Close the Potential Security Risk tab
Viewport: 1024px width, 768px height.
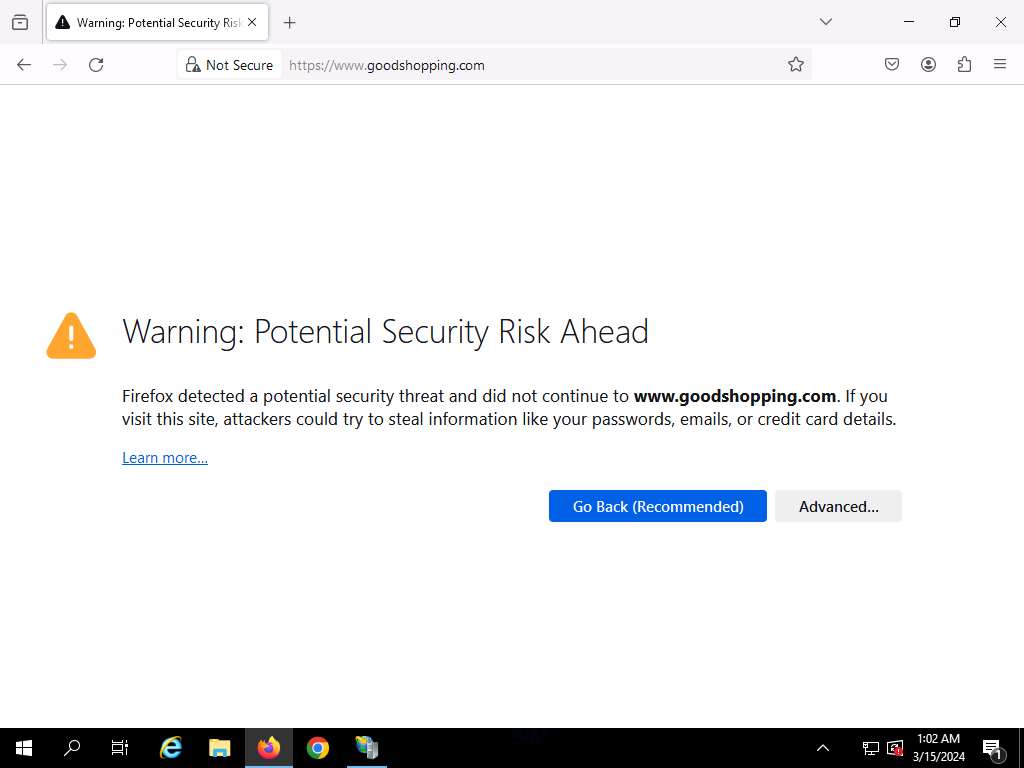click(x=252, y=22)
